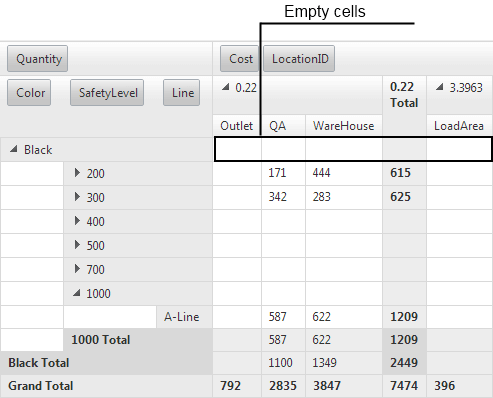Click QA value 587 in 1000 Total row
The width and height of the screenshot is (493, 398).
[283, 340]
